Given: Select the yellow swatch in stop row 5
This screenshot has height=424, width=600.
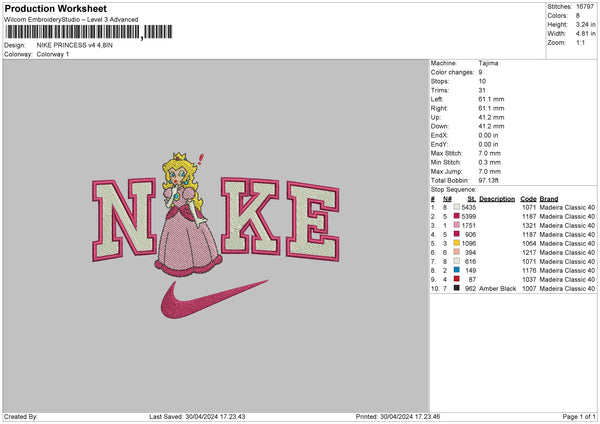Looking at the screenshot, I should 457,243.
